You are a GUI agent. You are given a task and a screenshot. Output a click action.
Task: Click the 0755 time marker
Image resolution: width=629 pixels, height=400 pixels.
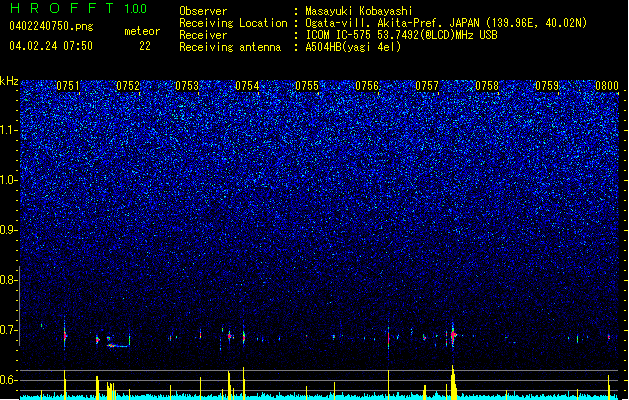pos(307,86)
